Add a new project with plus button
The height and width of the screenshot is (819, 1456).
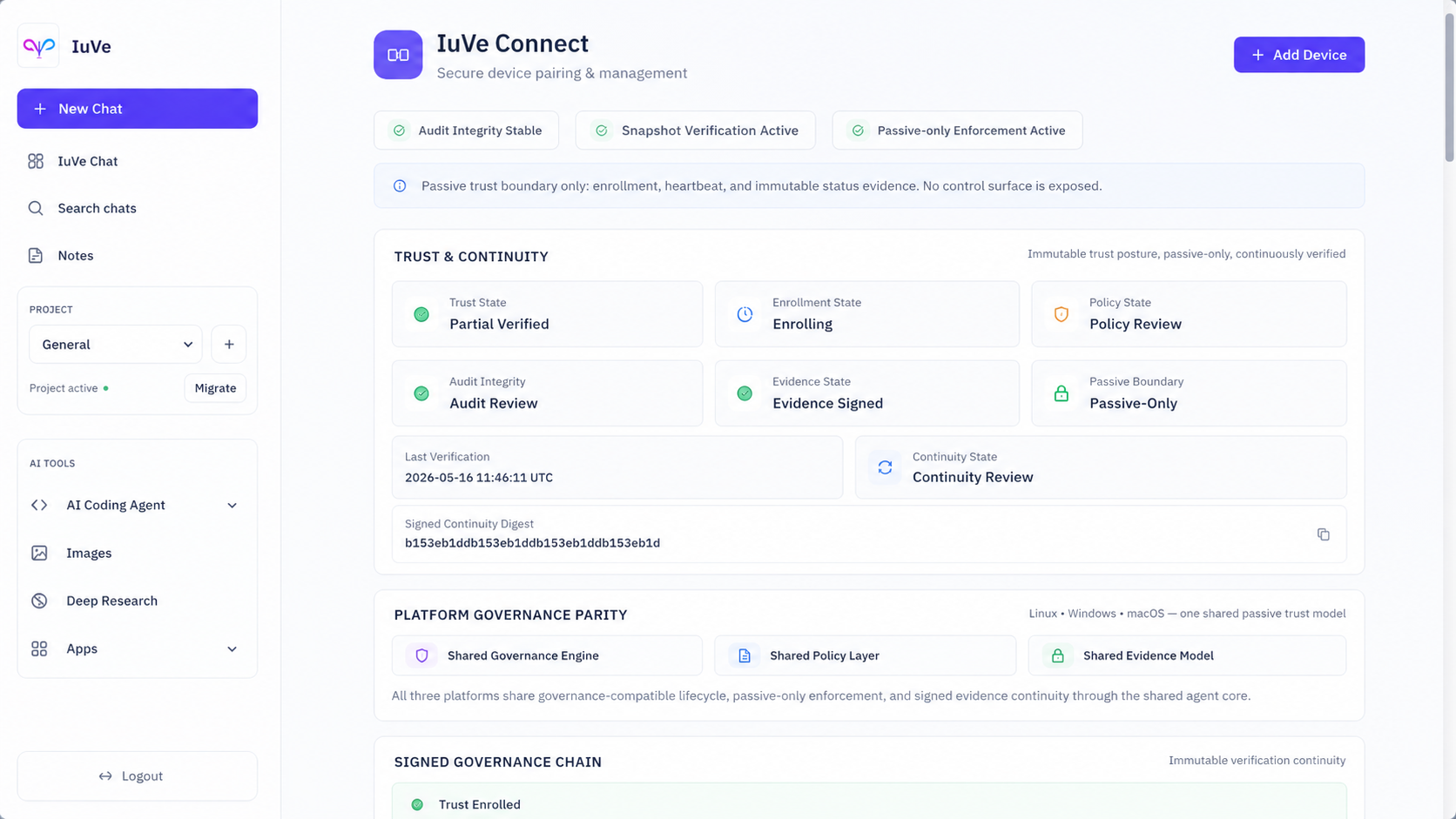(x=229, y=345)
